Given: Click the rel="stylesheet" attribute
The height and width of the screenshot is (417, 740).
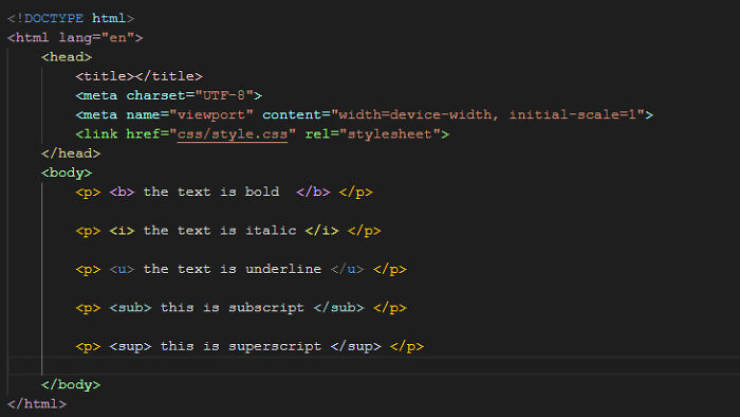Looking at the screenshot, I should (373, 134).
